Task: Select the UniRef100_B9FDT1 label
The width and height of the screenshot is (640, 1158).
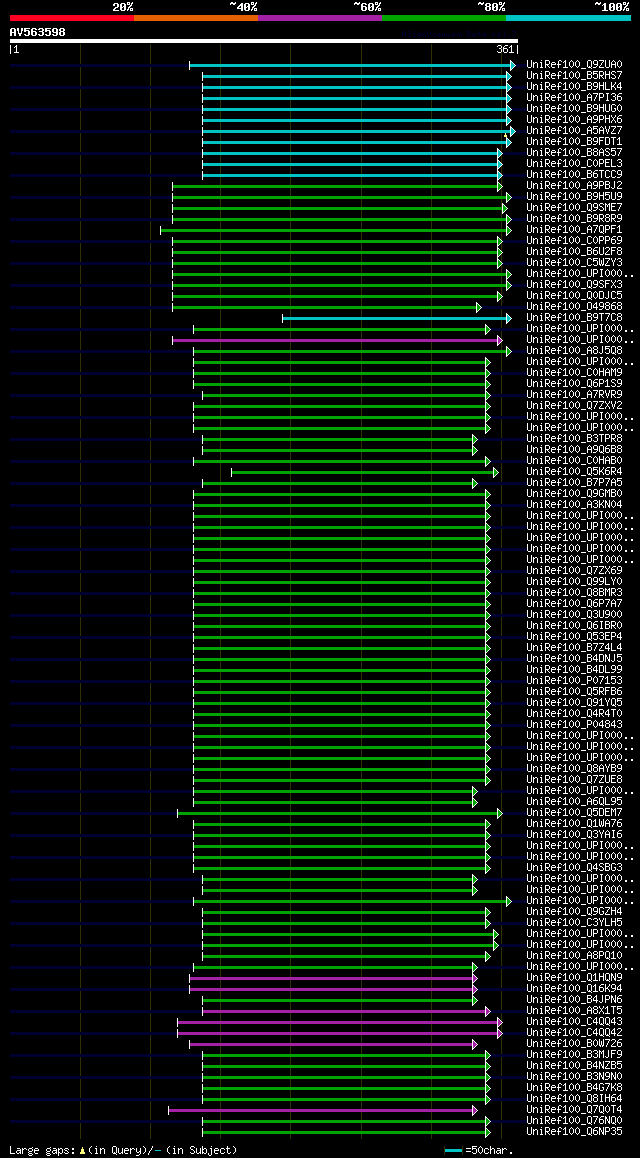Action: coord(574,142)
